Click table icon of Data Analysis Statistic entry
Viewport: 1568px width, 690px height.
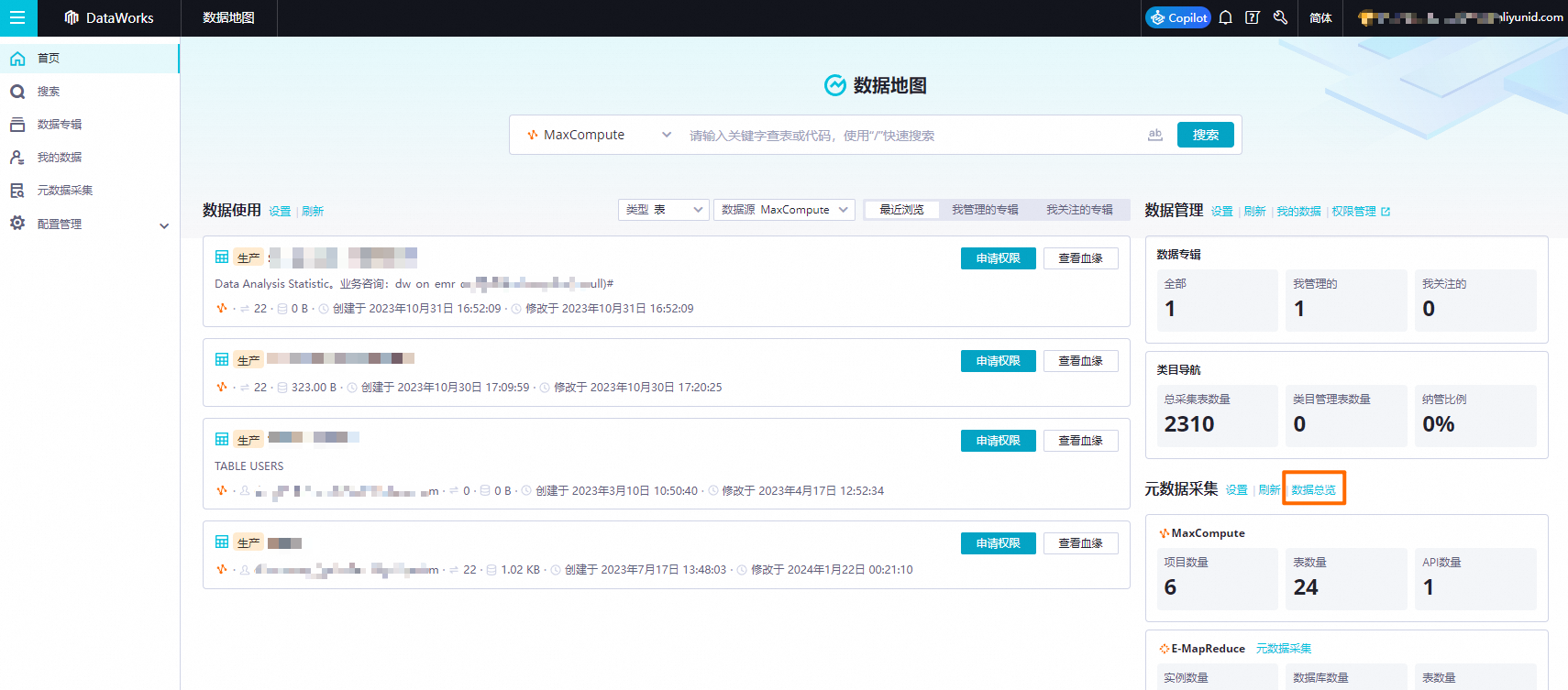point(222,257)
